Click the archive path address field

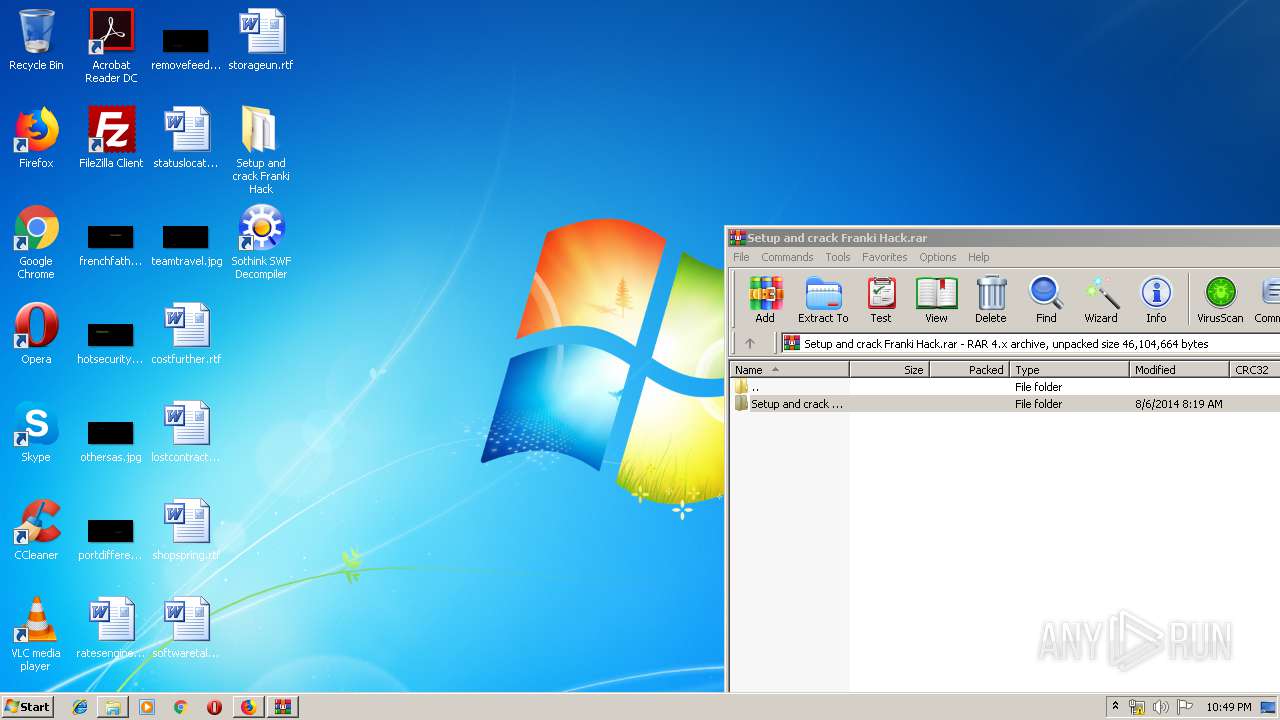(x=1030, y=343)
